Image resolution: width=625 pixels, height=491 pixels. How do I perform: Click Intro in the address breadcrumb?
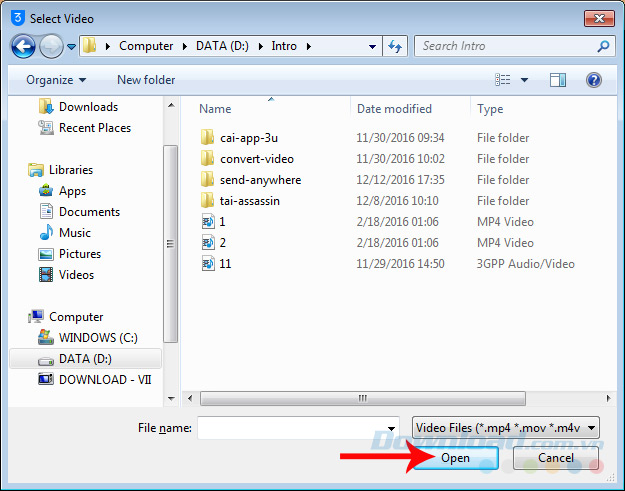[x=284, y=46]
